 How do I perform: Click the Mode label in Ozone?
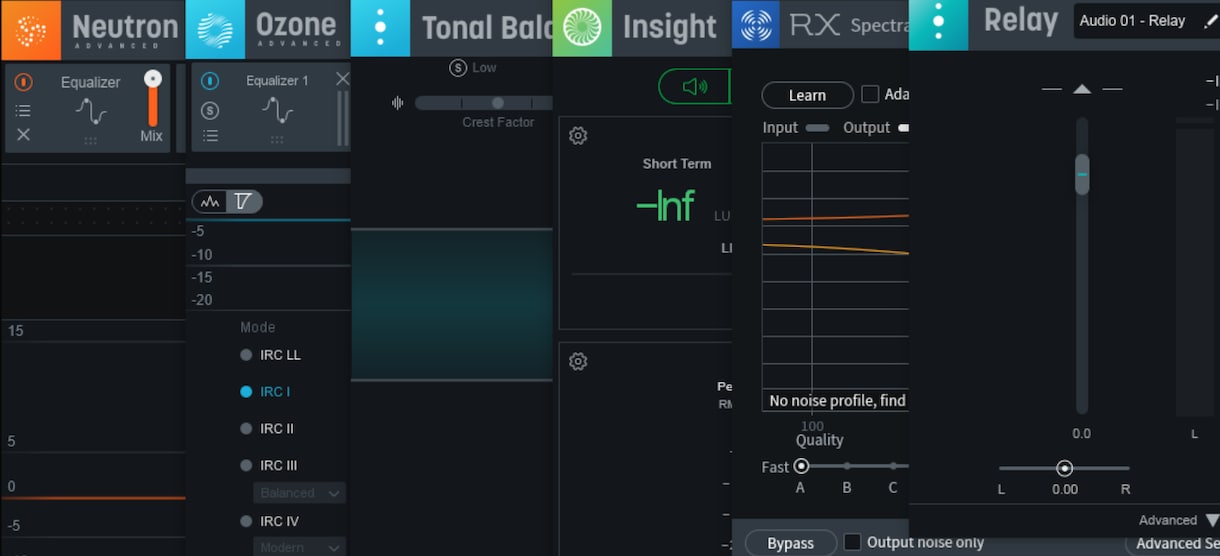(258, 327)
